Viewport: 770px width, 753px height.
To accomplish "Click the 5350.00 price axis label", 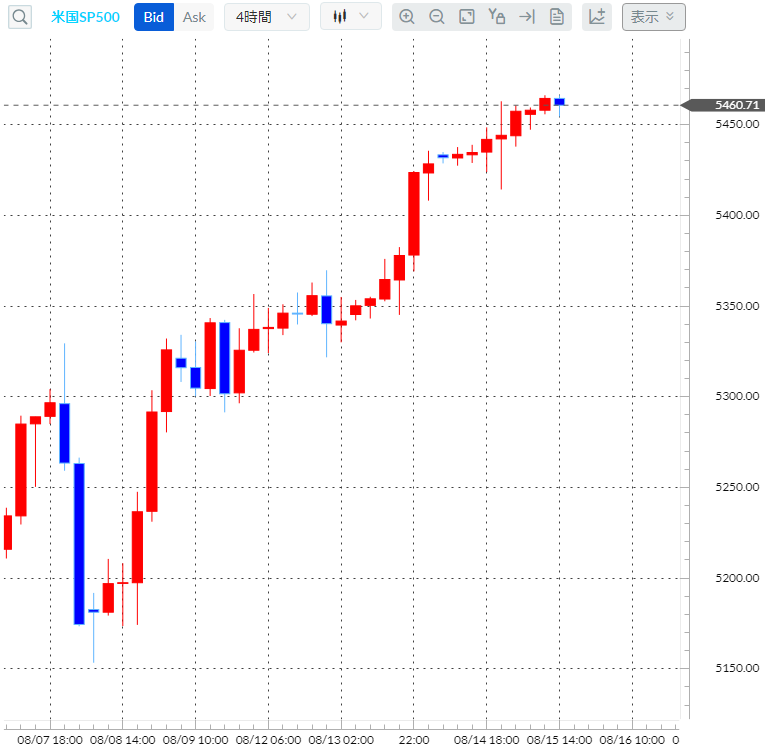I will (x=737, y=306).
